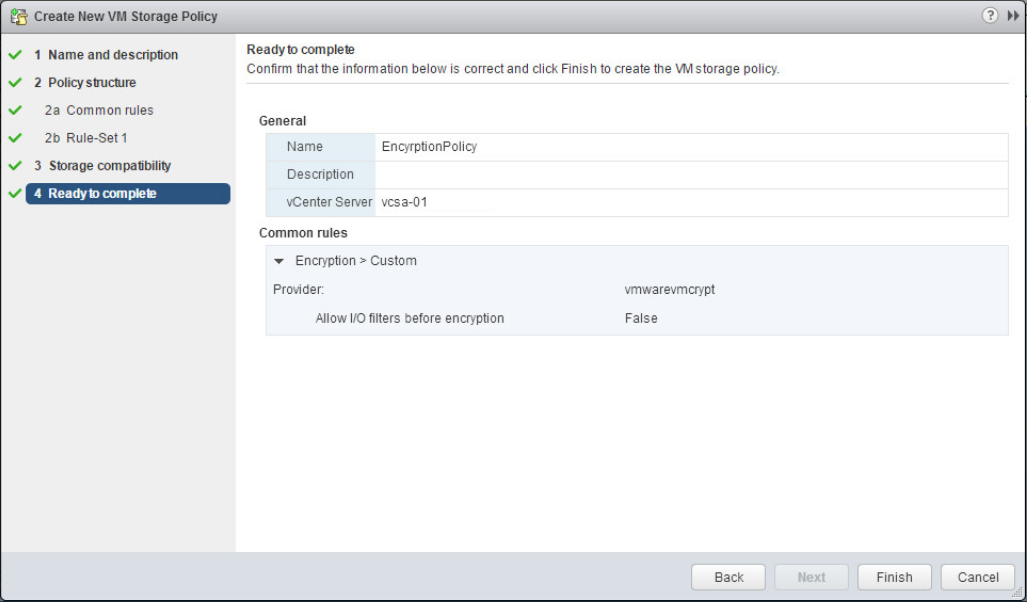1027x602 pixels.
Task: Click green checkmark beside Rule-Set 1
Action: pos(15,138)
